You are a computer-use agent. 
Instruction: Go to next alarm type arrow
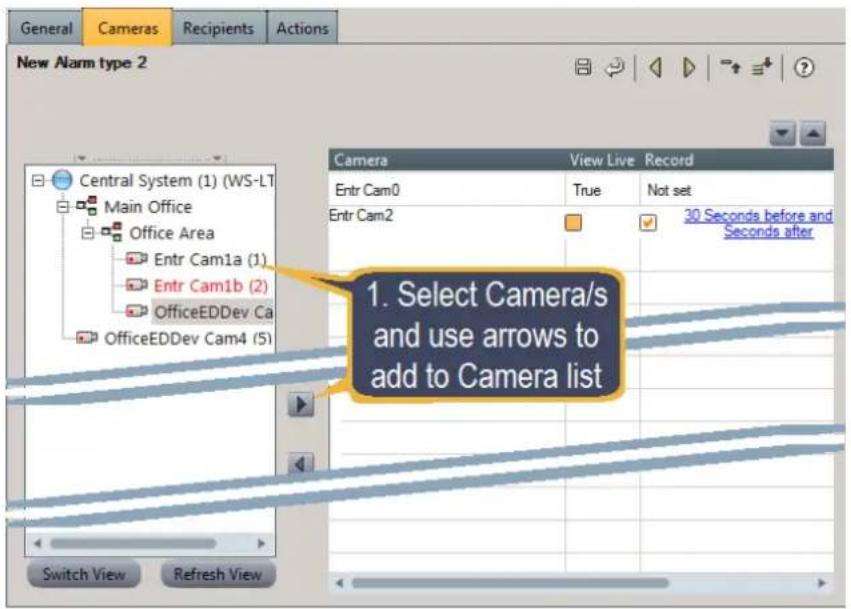pyautogui.click(x=688, y=68)
